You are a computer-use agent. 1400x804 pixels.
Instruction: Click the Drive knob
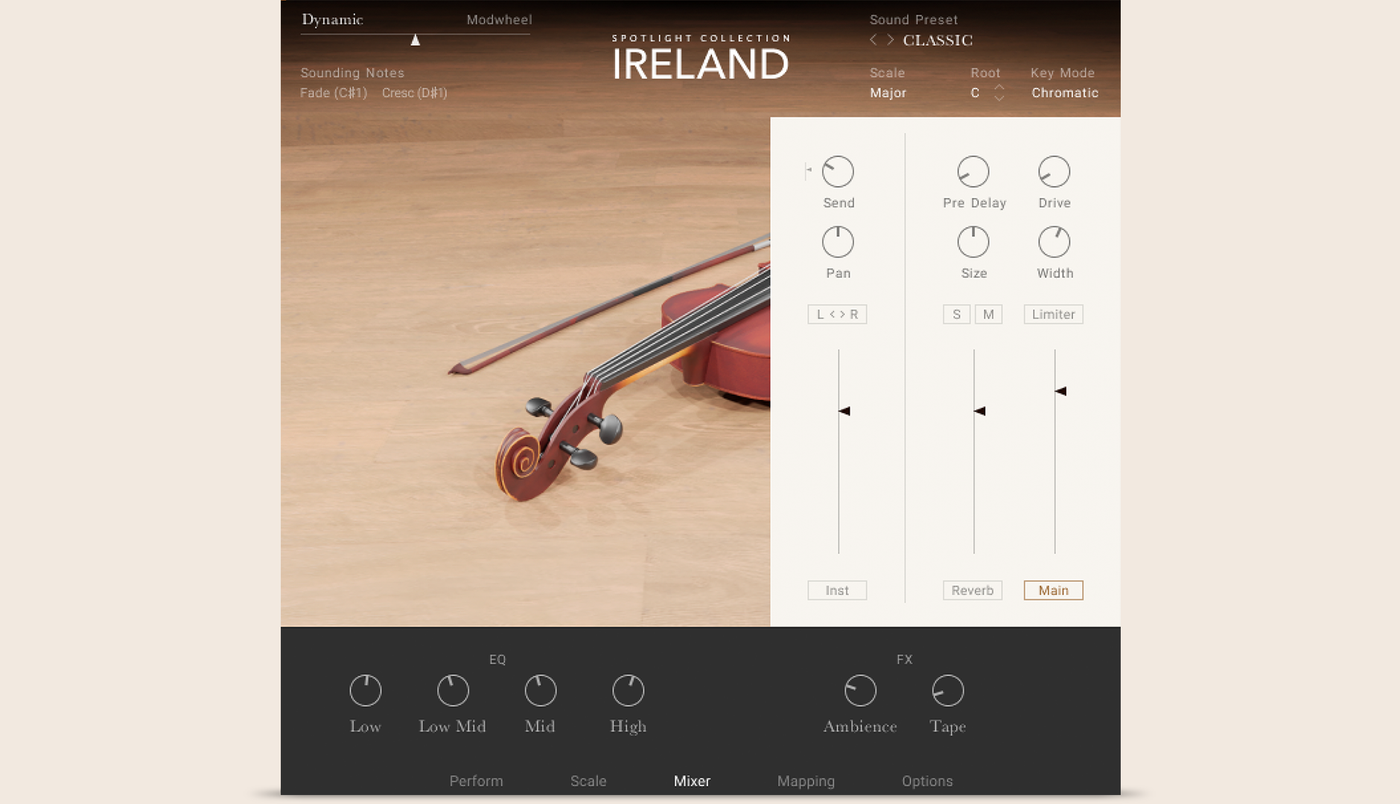coord(1054,172)
